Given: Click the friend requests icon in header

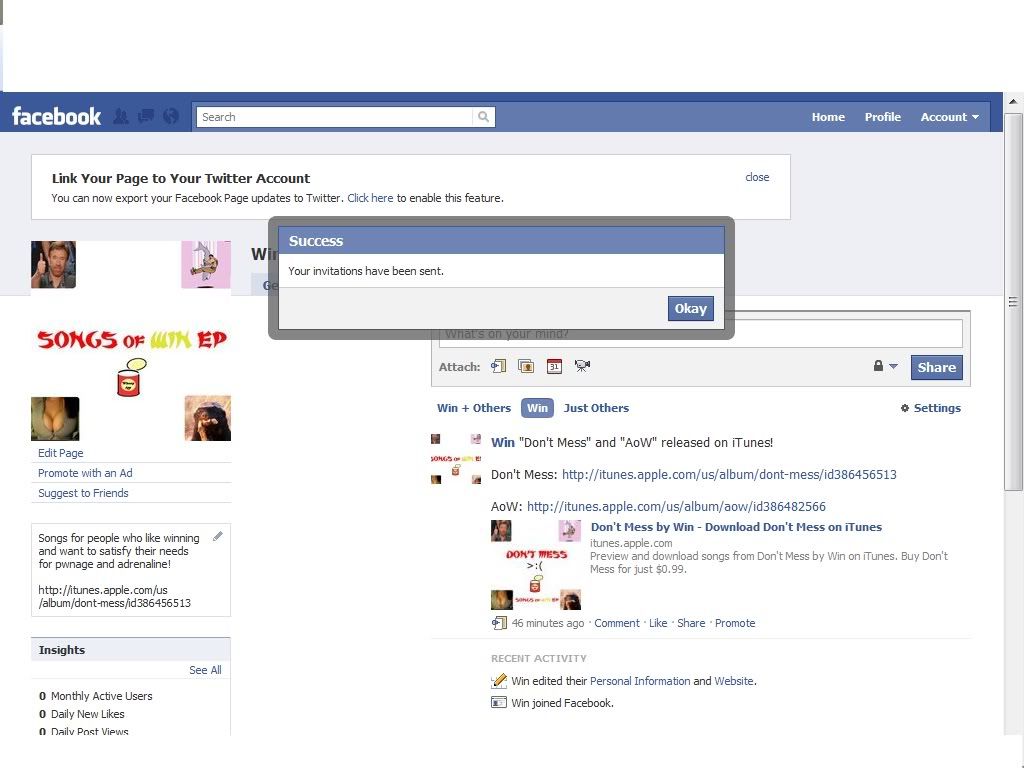Looking at the screenshot, I should tap(121, 116).
